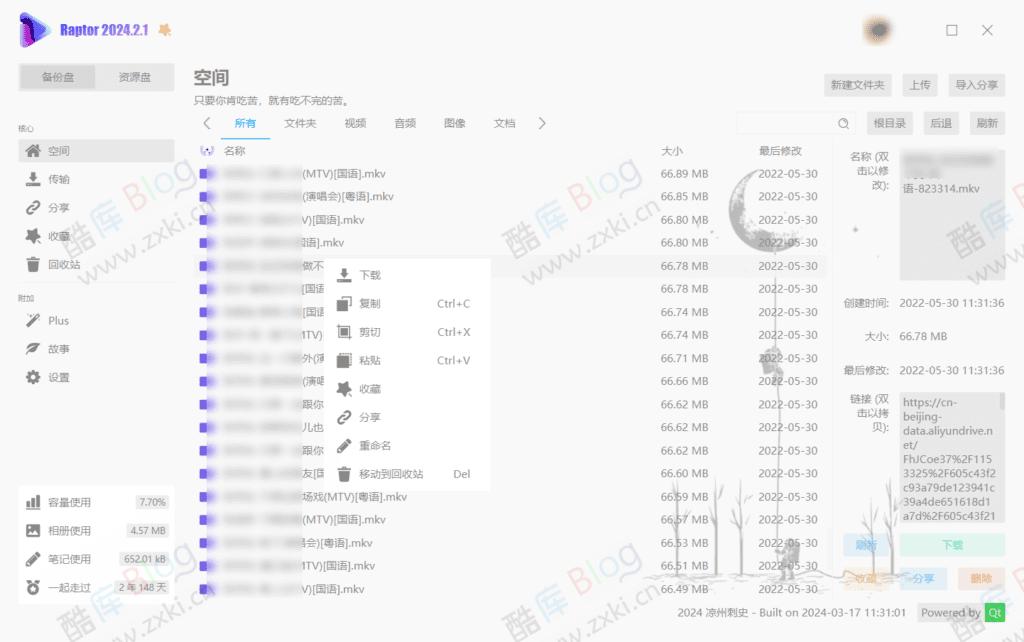Screen dimensions: 1024x642
Task: Click the left chevron before the 所有 tab
Action: [x=207, y=123]
